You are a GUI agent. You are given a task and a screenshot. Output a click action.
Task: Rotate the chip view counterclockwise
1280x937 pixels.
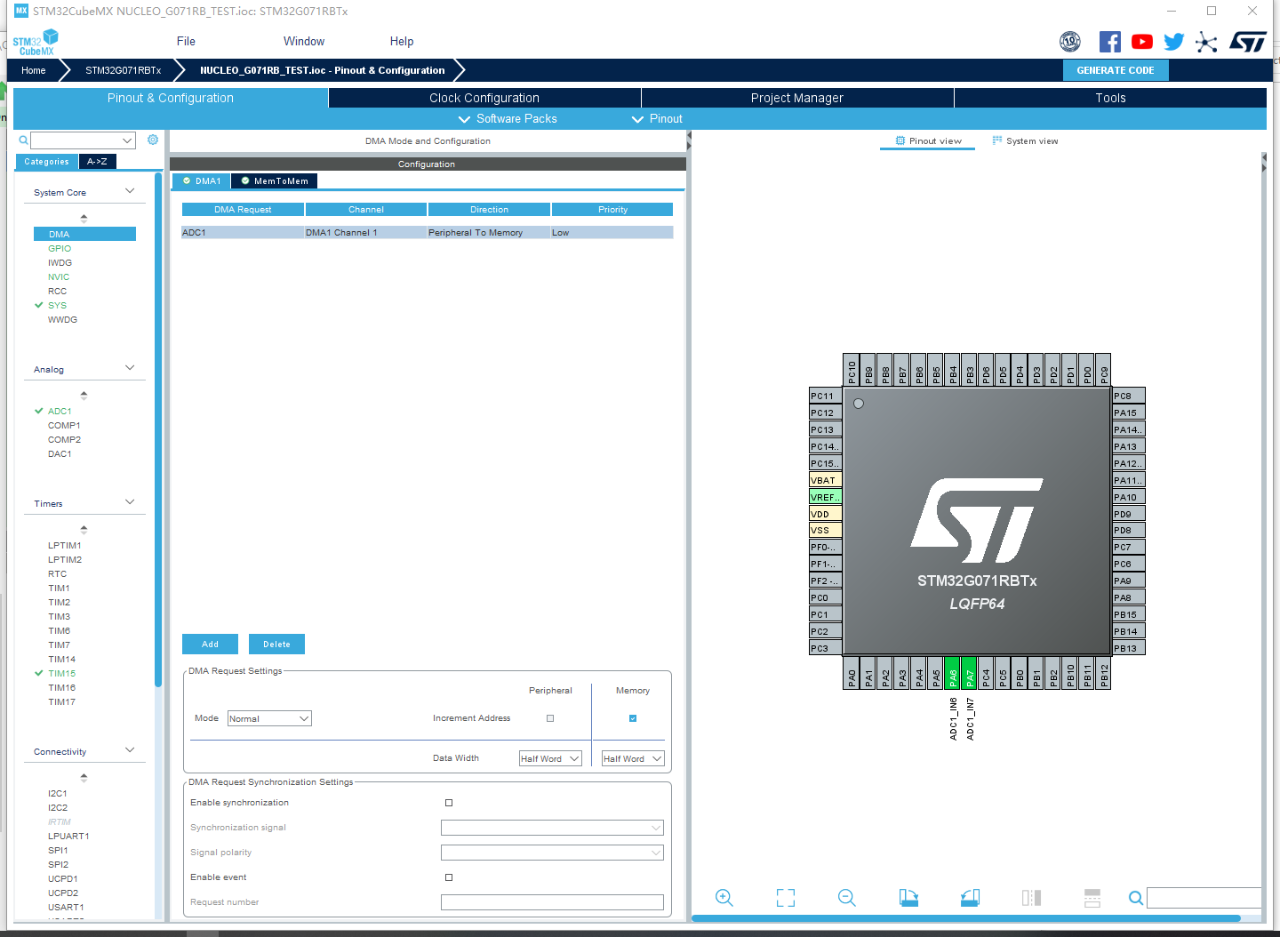(969, 897)
